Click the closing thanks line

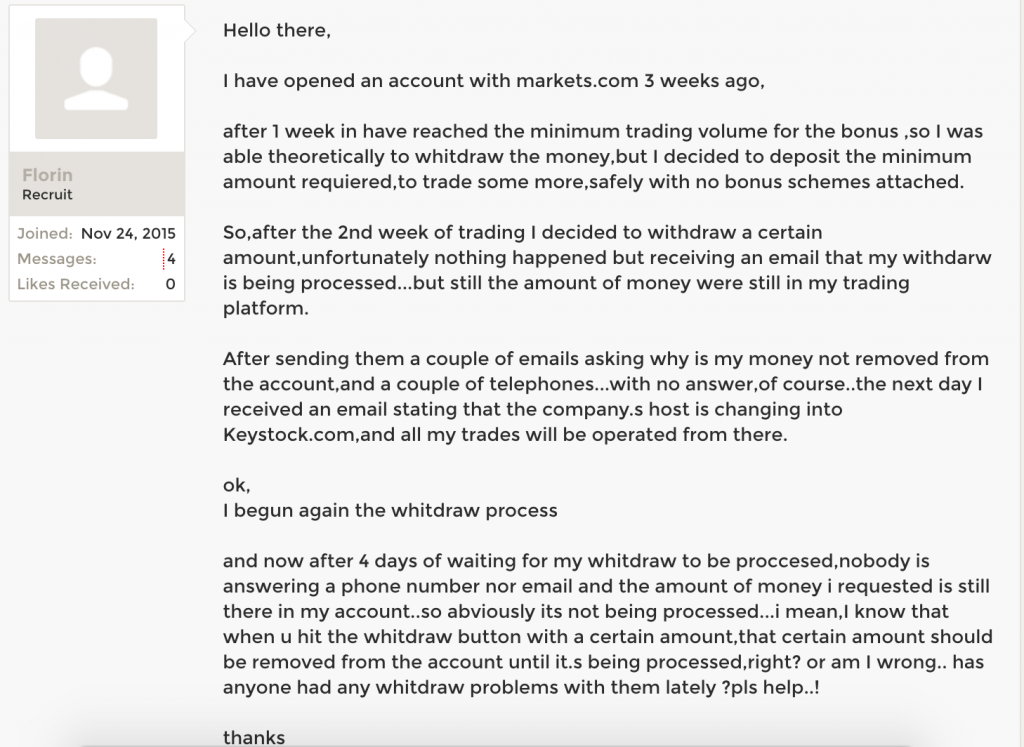tap(254, 737)
